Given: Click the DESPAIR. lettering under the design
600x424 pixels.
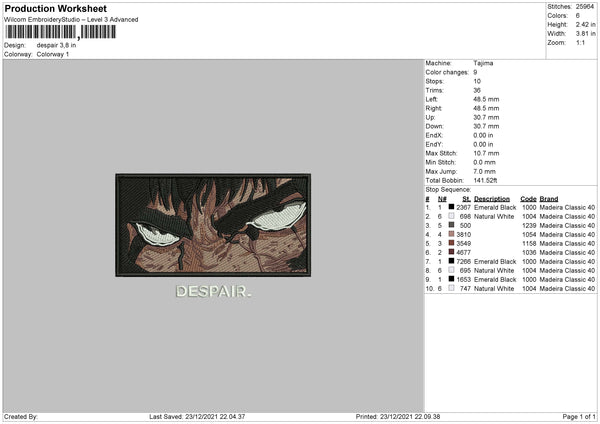Looking at the screenshot, I should [213, 292].
